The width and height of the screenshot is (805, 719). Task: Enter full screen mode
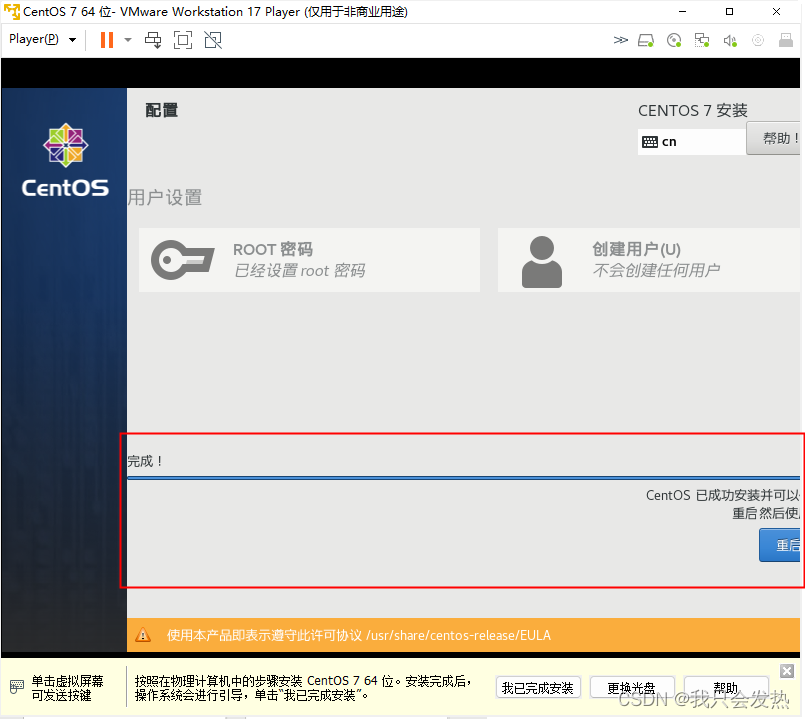click(183, 40)
